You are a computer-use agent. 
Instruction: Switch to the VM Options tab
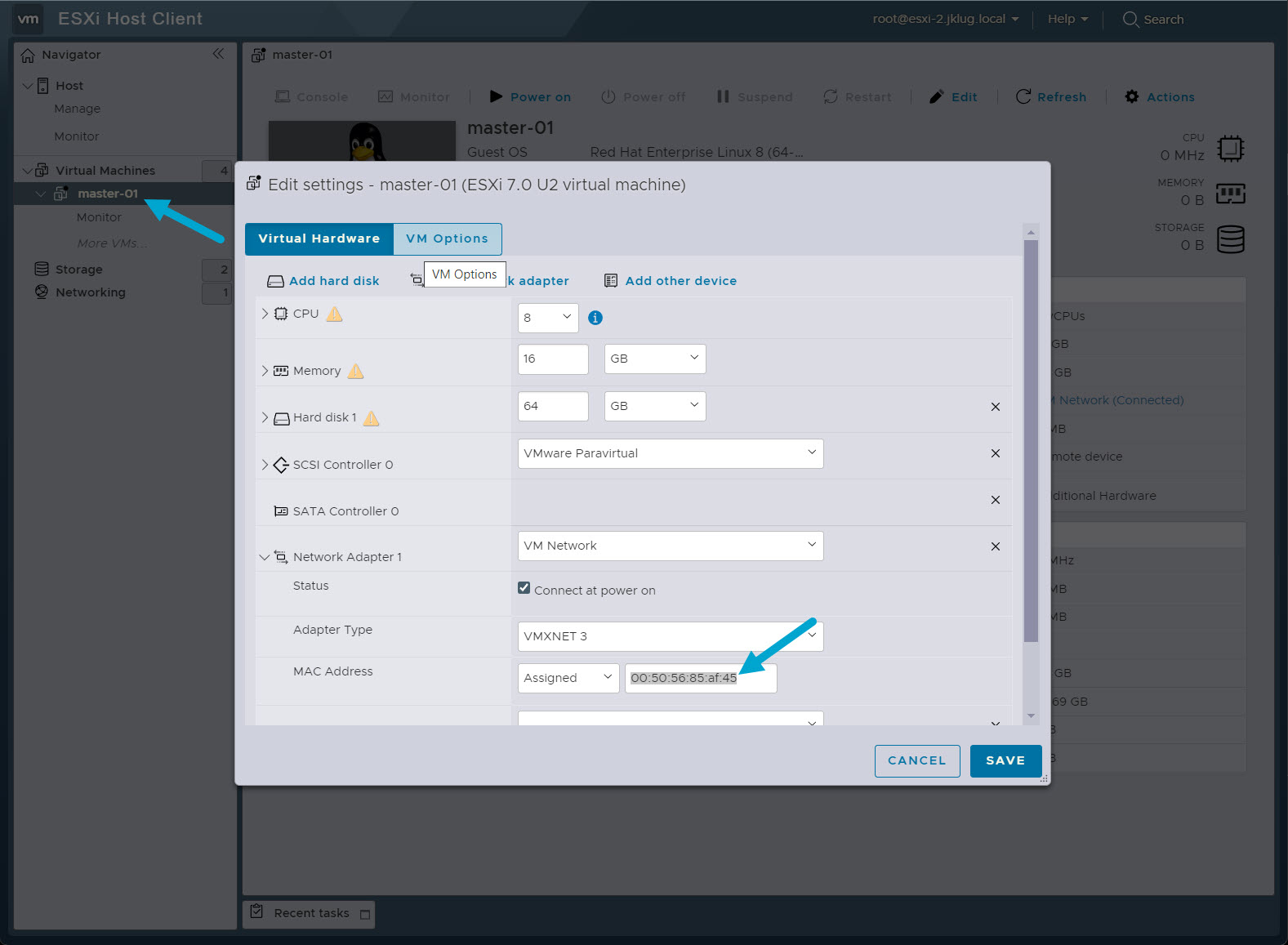pos(447,238)
